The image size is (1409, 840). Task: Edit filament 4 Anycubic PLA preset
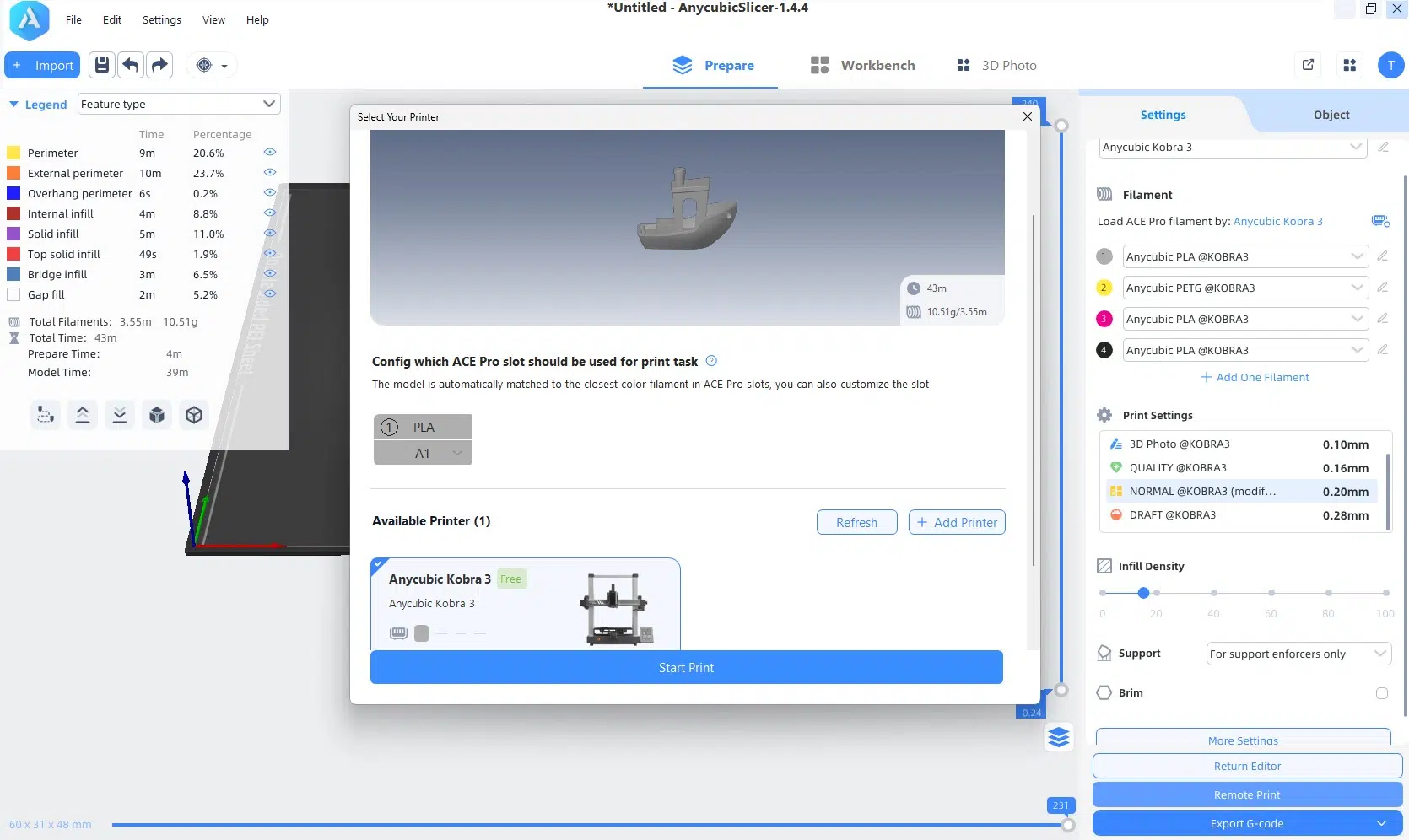coord(1382,349)
